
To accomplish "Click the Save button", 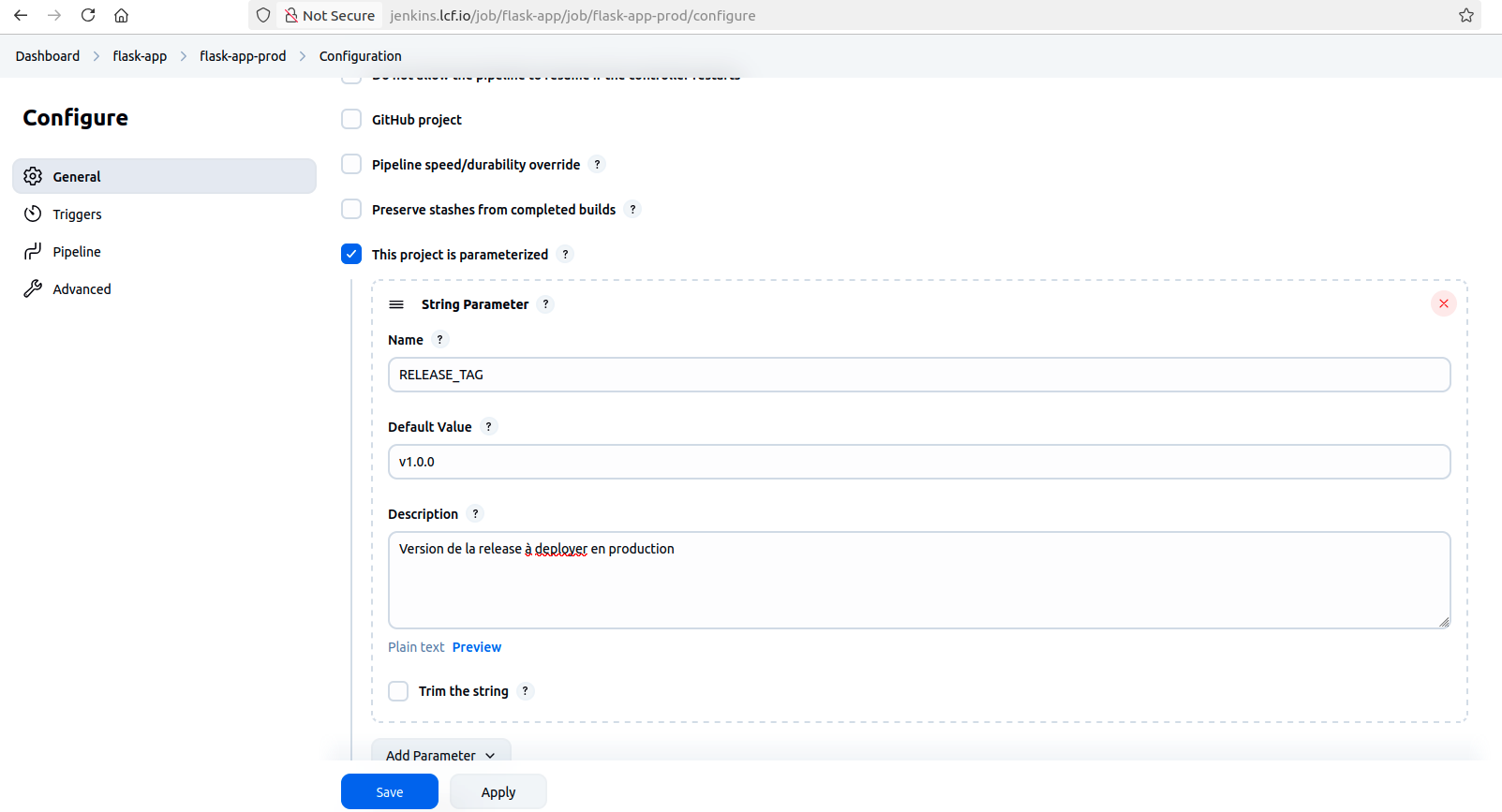I will pos(389,791).
